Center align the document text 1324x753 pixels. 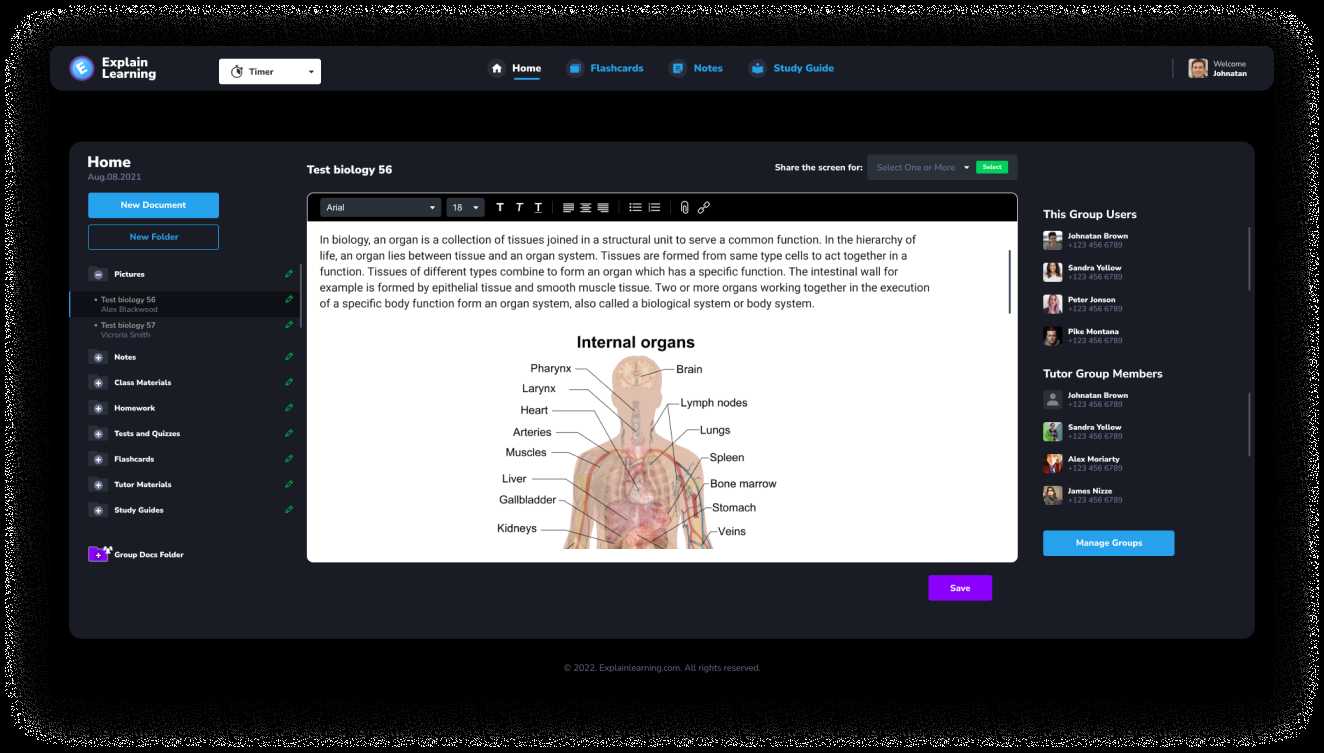585,208
